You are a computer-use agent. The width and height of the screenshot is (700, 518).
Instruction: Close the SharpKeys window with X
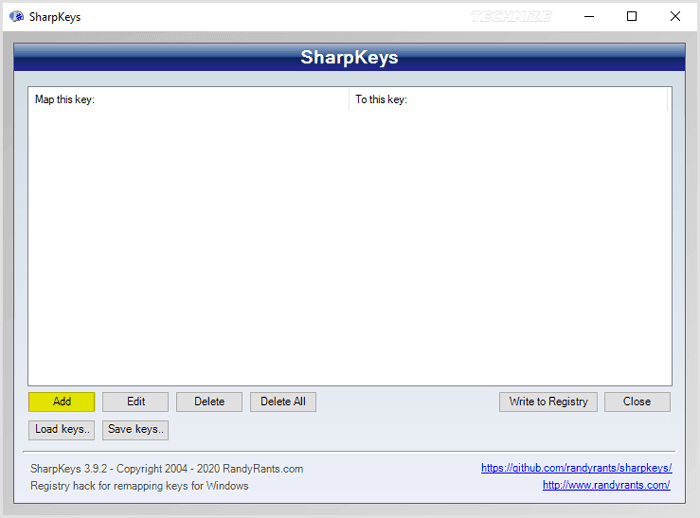click(x=675, y=17)
